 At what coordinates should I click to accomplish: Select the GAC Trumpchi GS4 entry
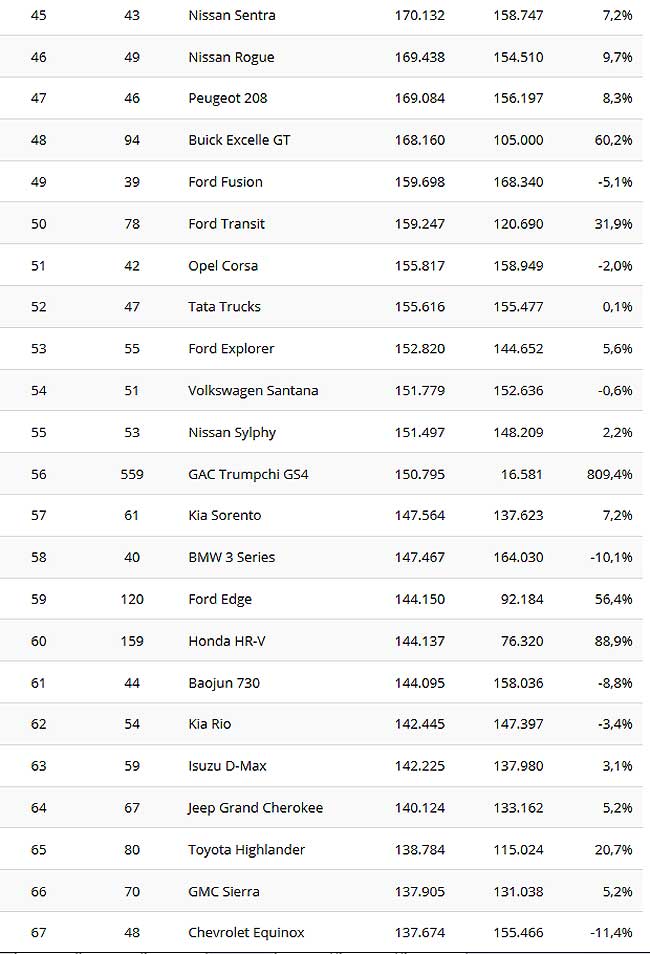248,474
